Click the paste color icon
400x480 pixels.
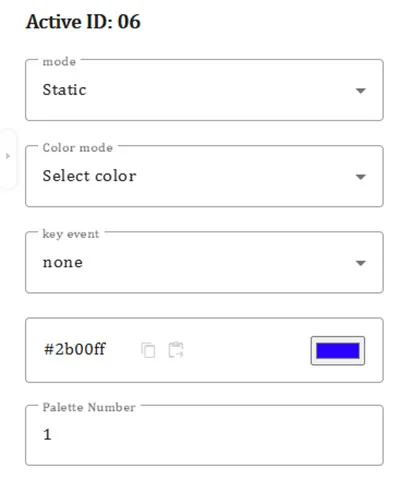pyautogui.click(x=176, y=350)
